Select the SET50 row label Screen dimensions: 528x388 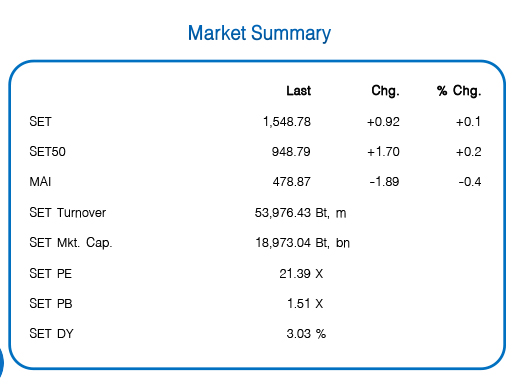point(47,152)
